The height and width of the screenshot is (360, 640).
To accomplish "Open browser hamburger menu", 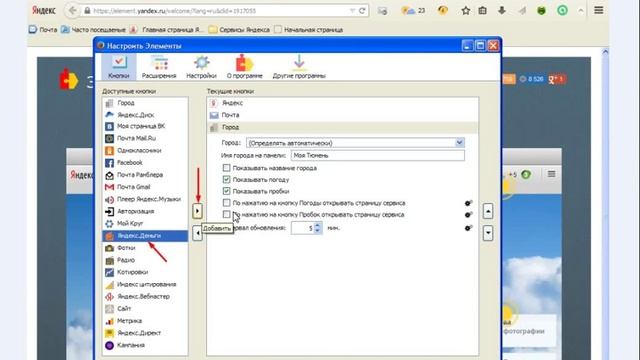I will click(598, 10).
